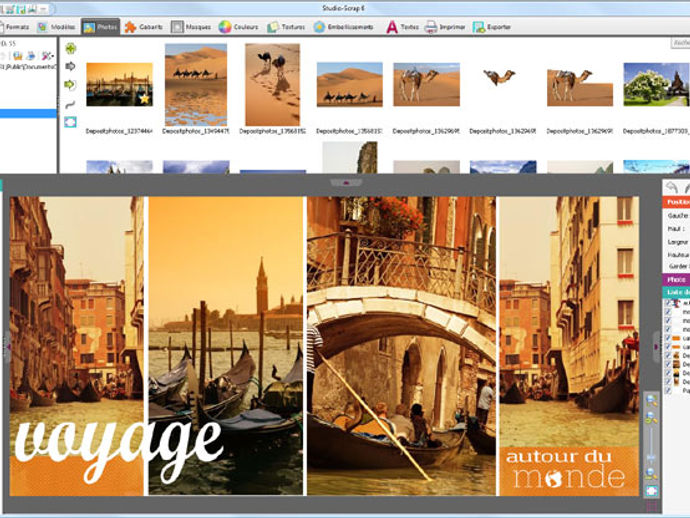Expand the Position section header
The width and height of the screenshot is (690, 518).
(x=676, y=202)
